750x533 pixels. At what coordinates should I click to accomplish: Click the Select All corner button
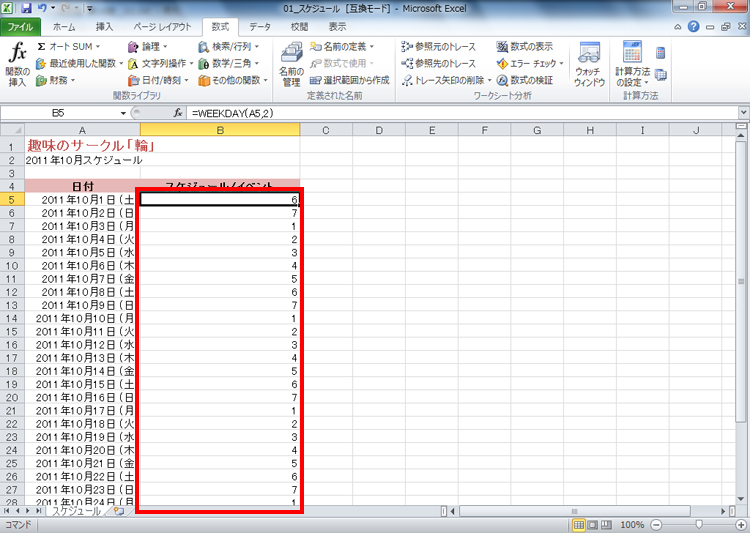coord(12,130)
